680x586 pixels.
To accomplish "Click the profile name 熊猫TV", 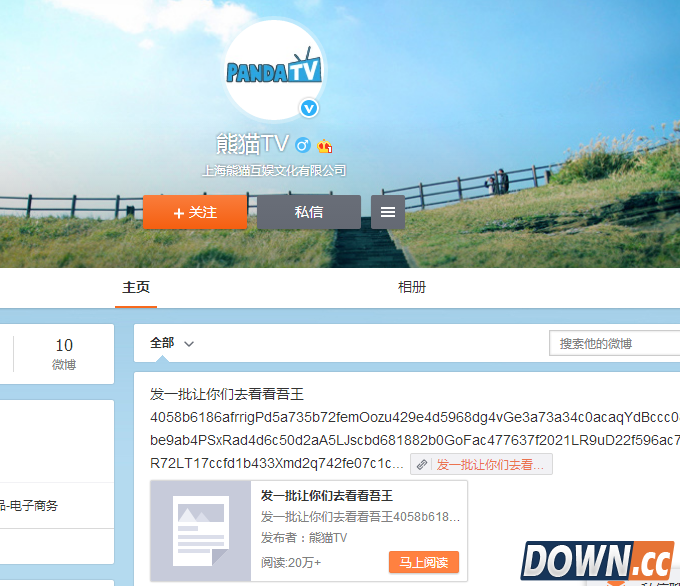I will coord(252,144).
